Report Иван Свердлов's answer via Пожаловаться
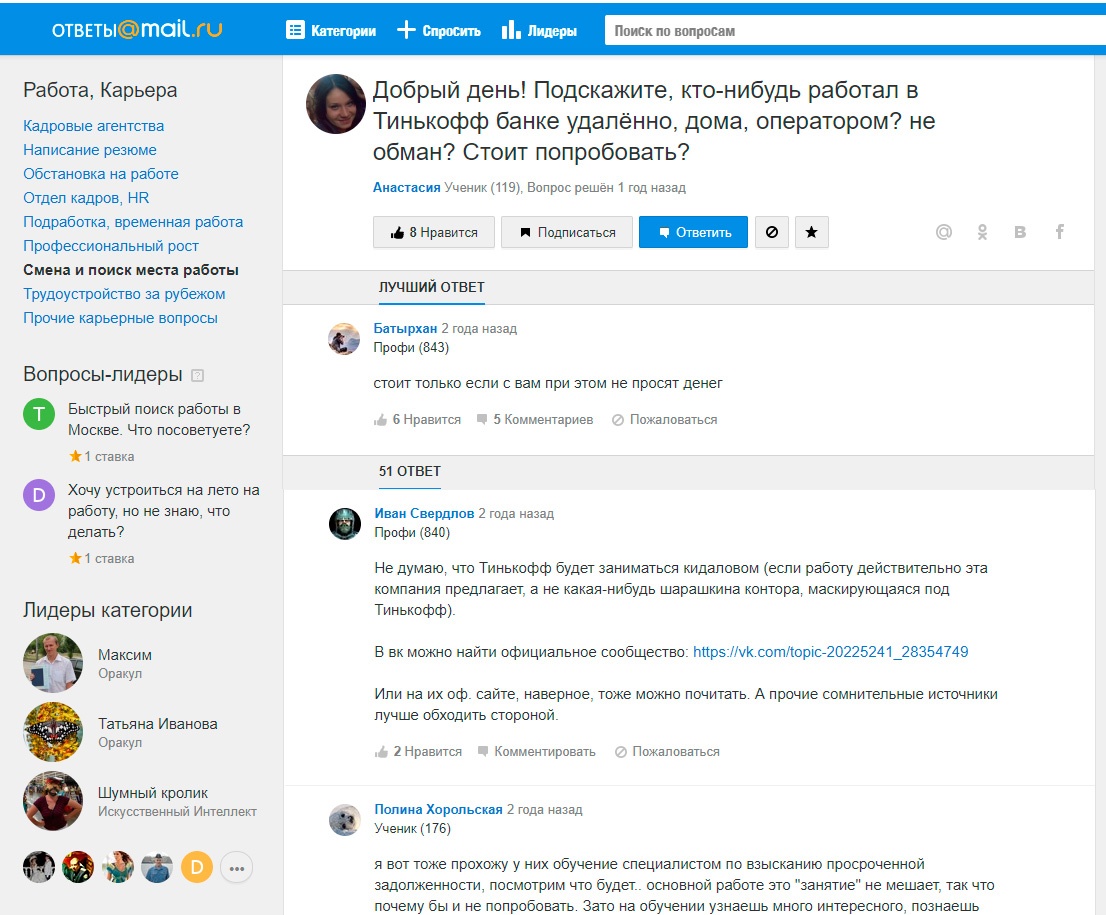The image size is (1106, 915). coord(667,752)
